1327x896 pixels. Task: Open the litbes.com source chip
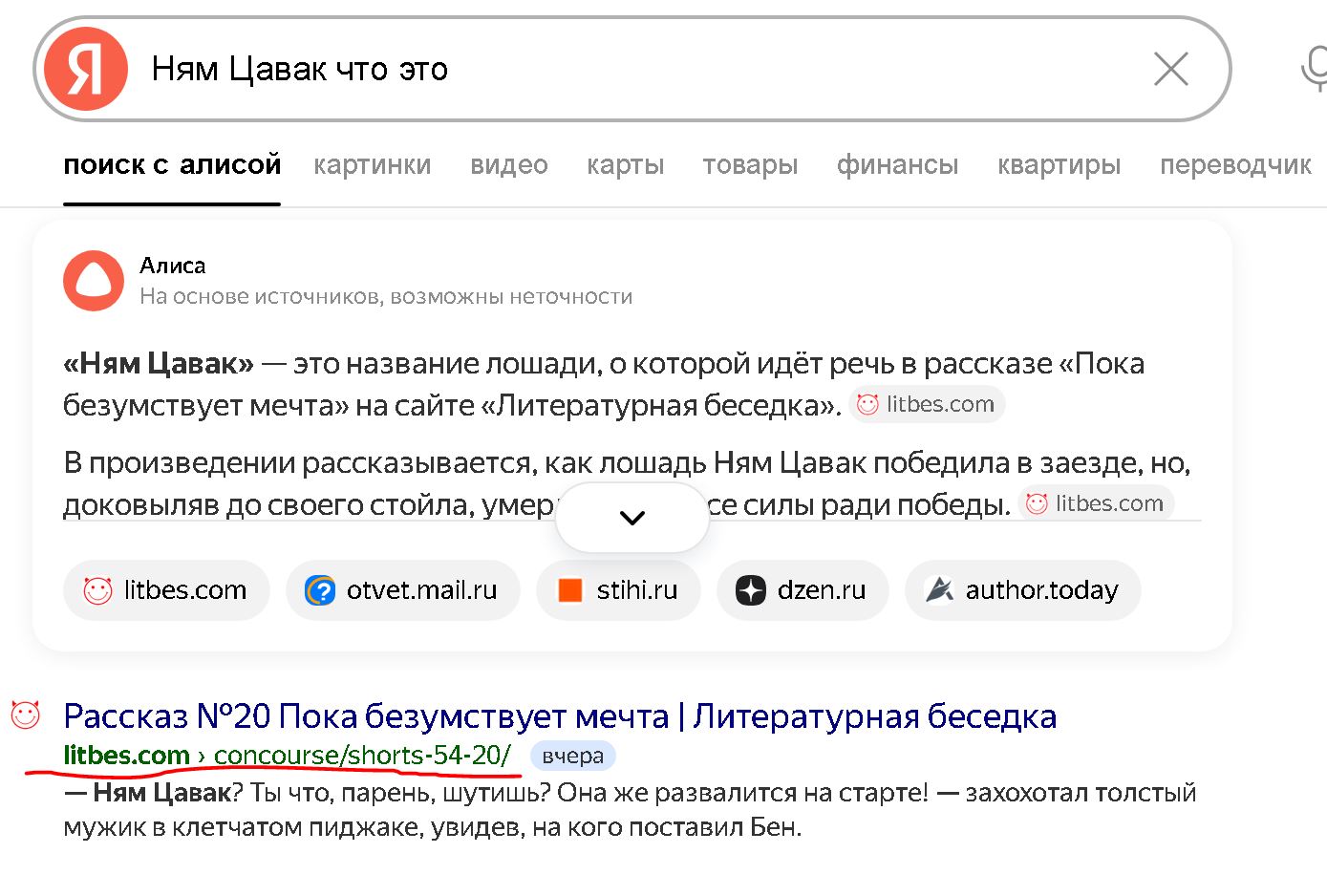pyautogui.click(x=166, y=590)
